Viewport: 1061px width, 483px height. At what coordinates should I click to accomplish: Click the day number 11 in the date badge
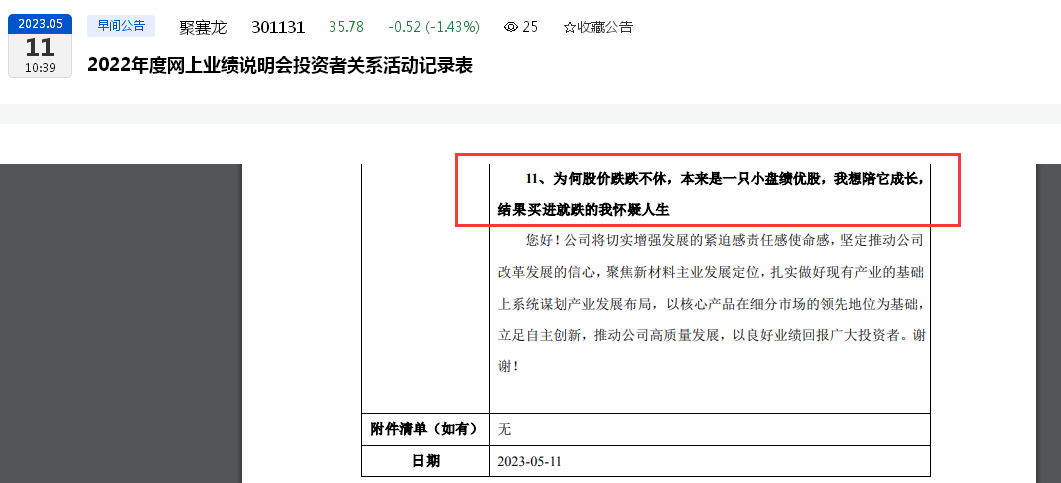[x=40, y=47]
